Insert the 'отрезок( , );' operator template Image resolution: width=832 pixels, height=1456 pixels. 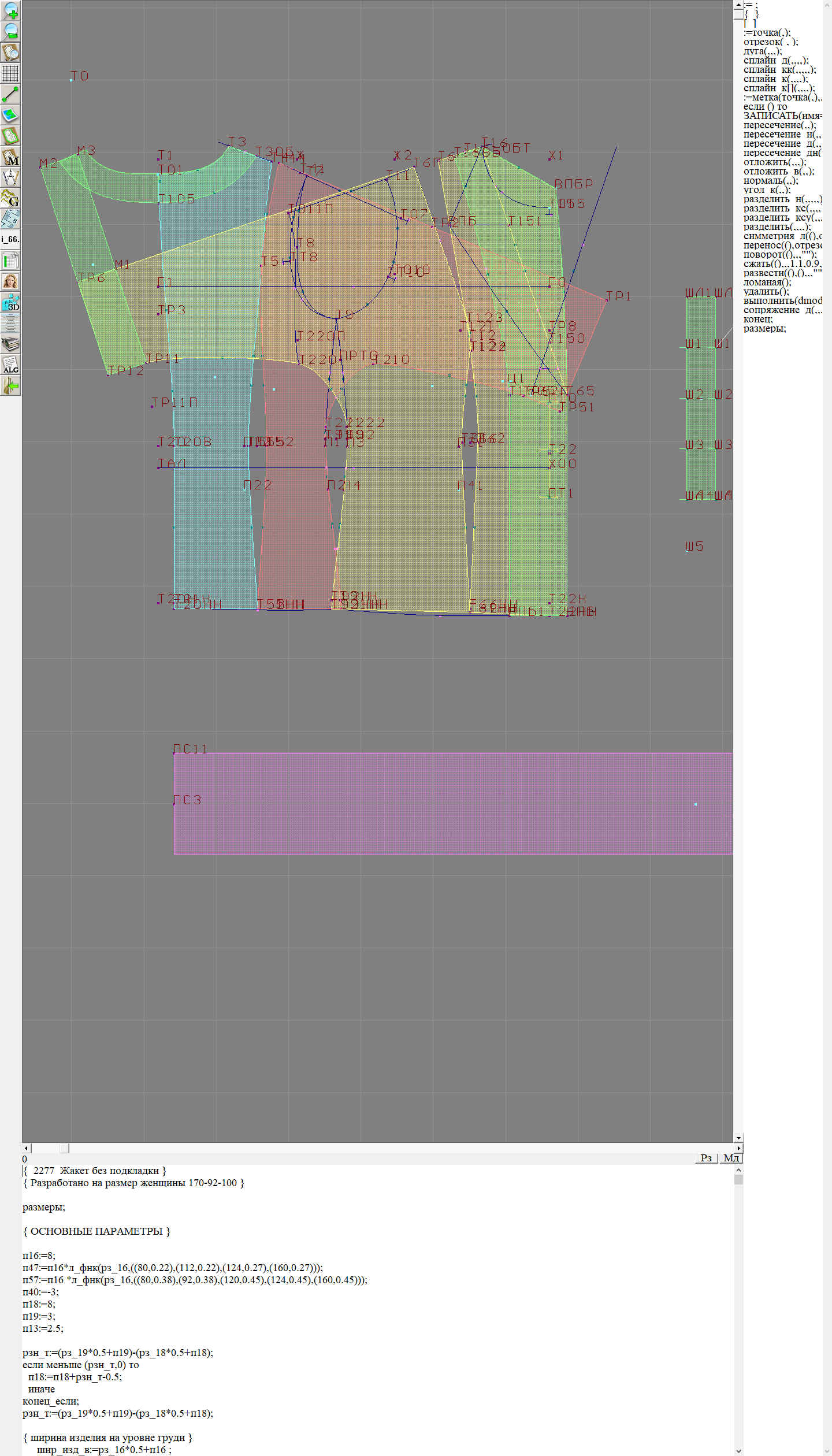[x=771, y=42]
